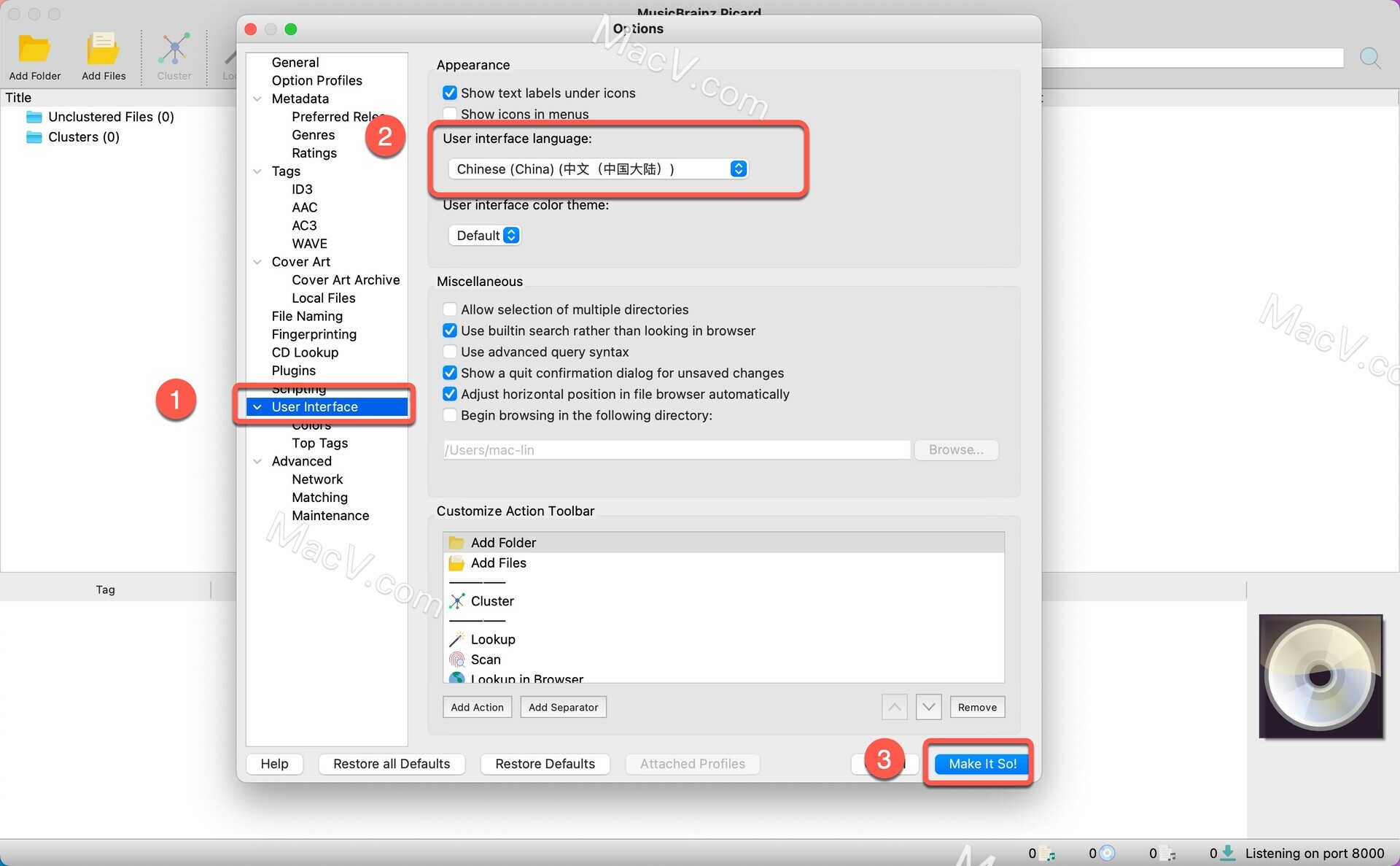
Task: Click the search magnifier icon in main window
Action: coord(1370,58)
